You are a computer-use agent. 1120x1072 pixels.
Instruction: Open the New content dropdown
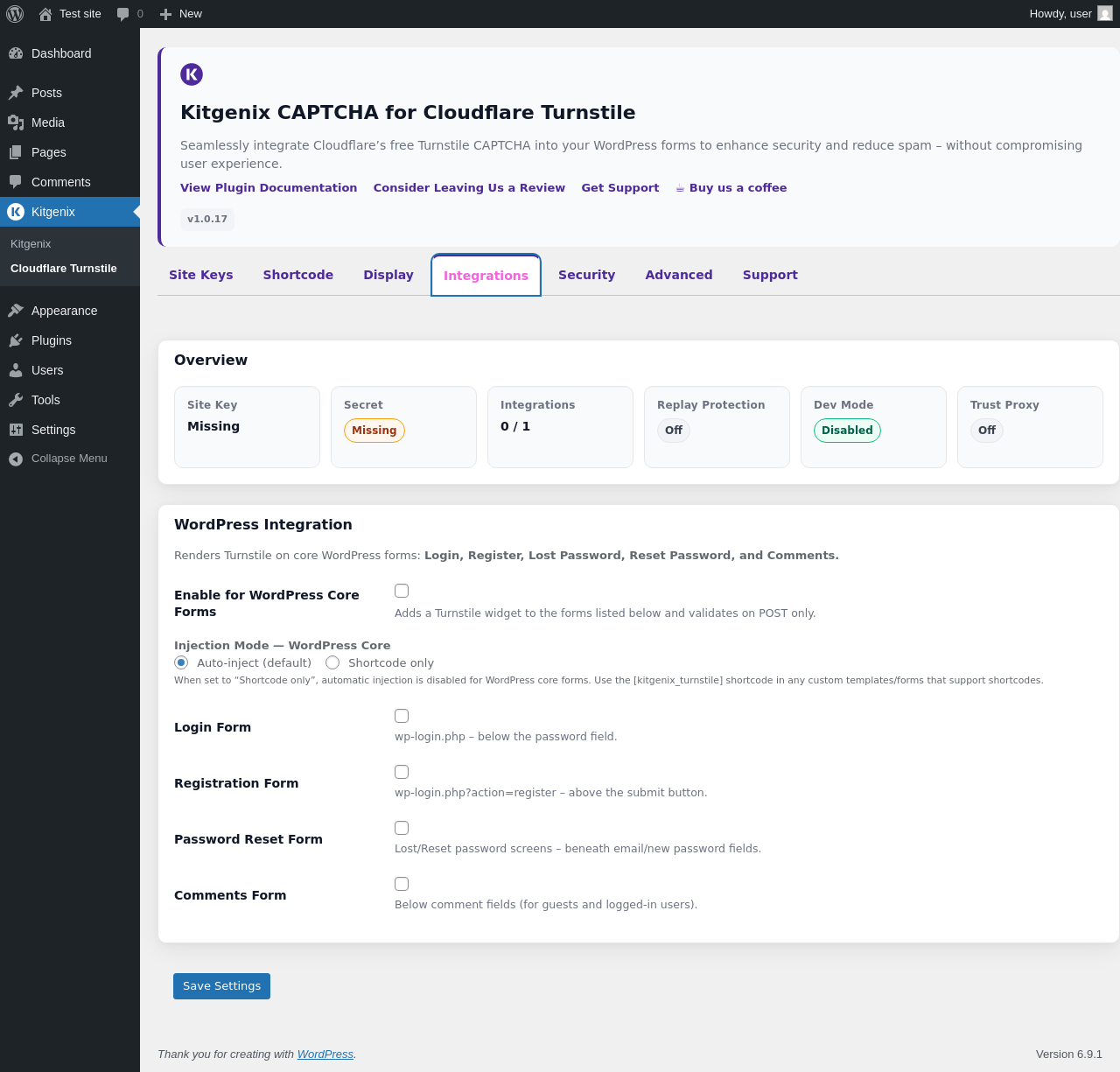181,14
